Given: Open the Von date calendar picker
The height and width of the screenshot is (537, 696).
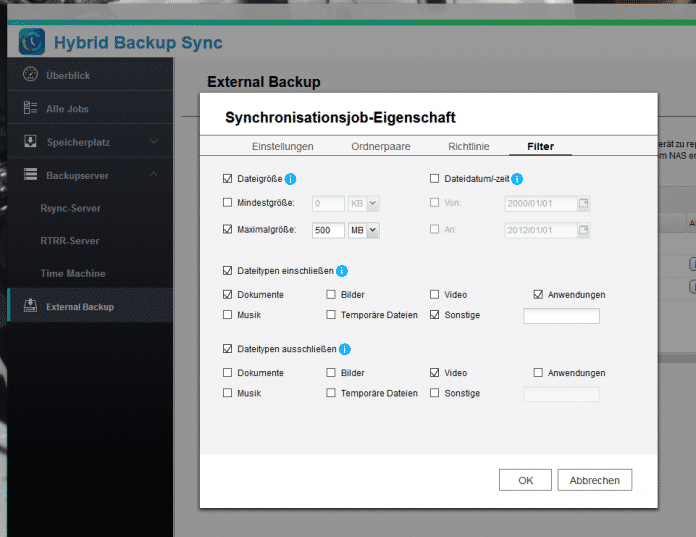Looking at the screenshot, I should coord(584,203).
